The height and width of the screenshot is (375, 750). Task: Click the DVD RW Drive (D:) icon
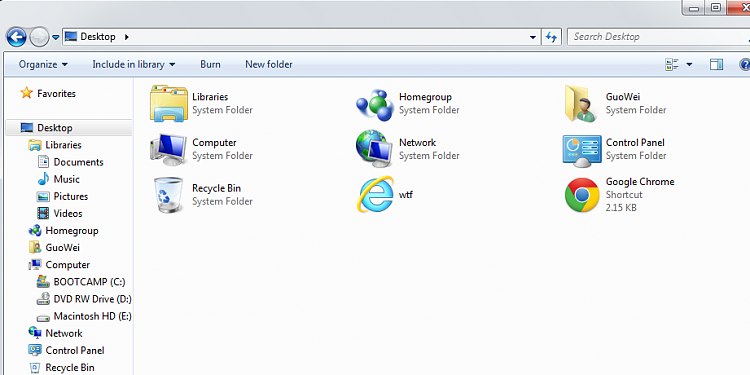click(x=43, y=299)
